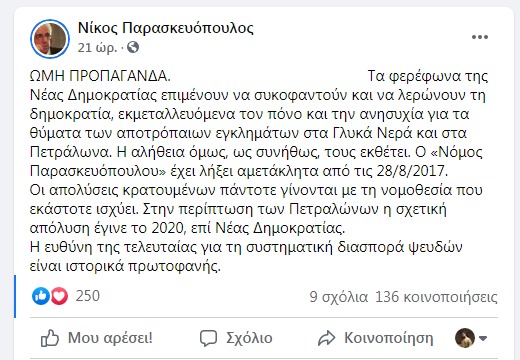Open the Νίκος Παρασκευόπουλος profile name link
Screen dimensions: 520x360
[166, 28]
